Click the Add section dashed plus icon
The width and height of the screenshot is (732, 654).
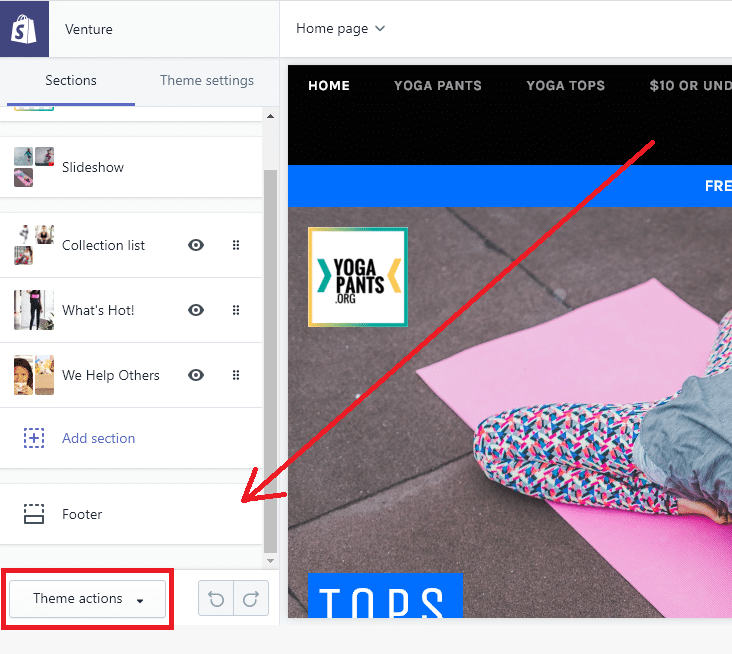point(34,438)
